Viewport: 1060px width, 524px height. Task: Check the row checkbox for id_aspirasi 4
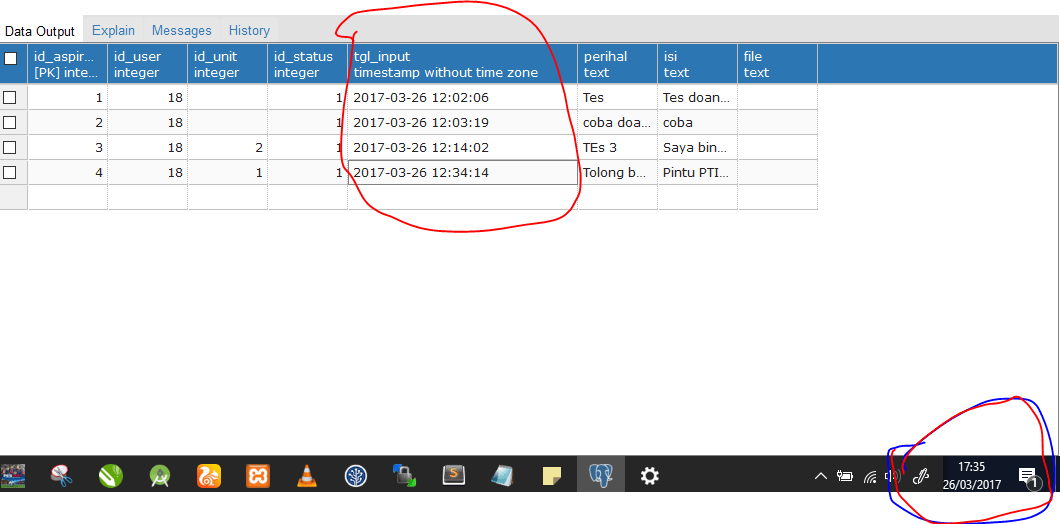tap(9, 172)
